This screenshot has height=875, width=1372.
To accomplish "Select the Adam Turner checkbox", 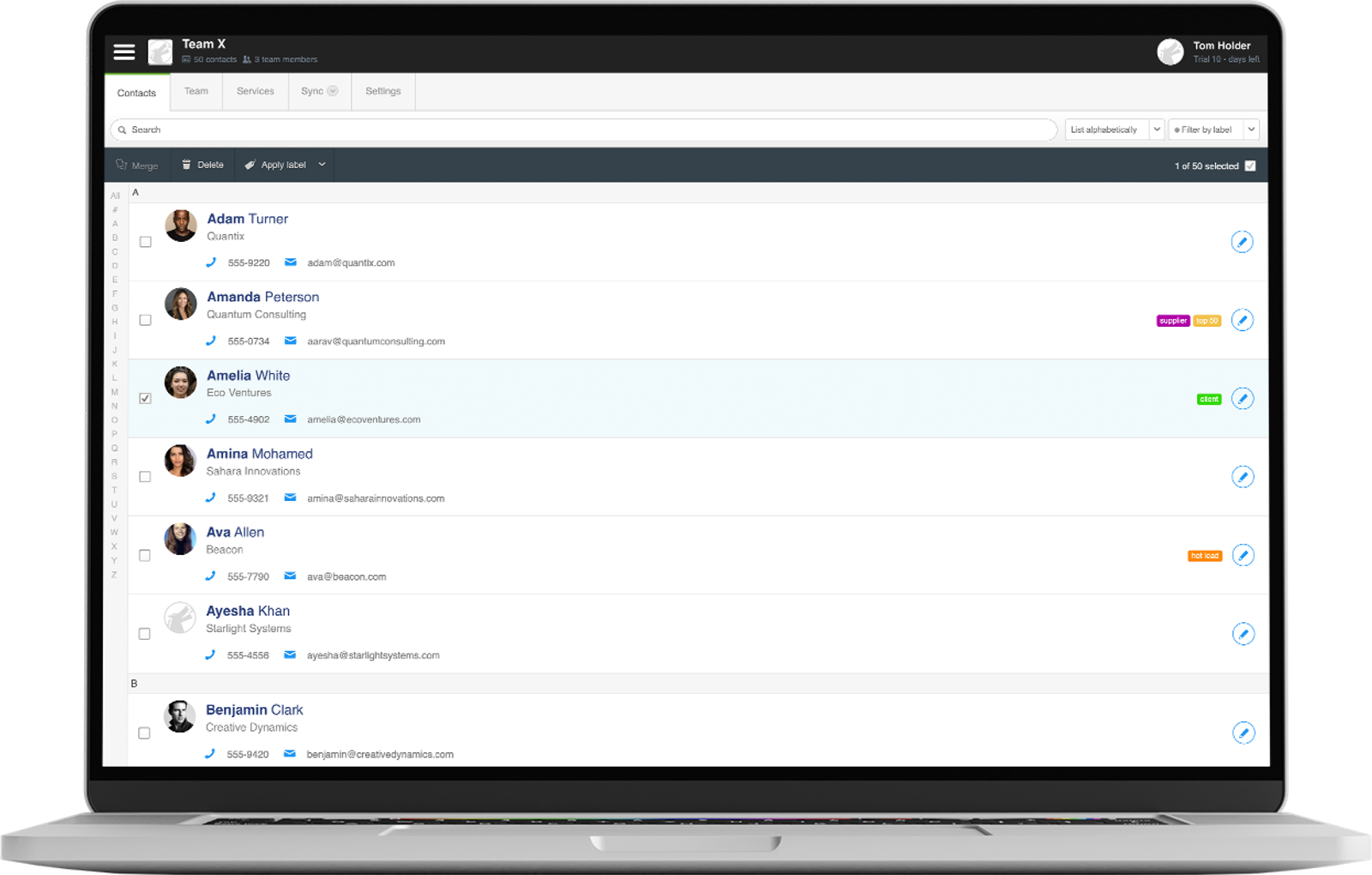I will [146, 242].
